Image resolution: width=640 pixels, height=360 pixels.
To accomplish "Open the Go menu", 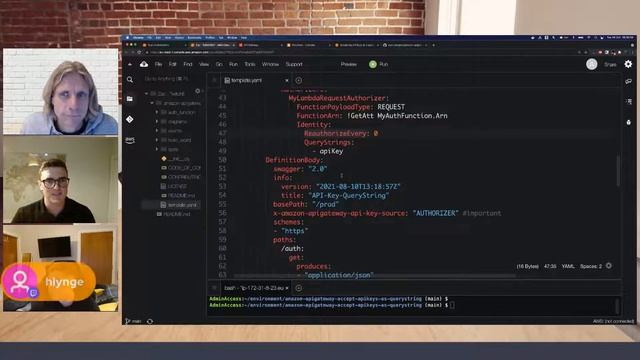I will [219, 64].
